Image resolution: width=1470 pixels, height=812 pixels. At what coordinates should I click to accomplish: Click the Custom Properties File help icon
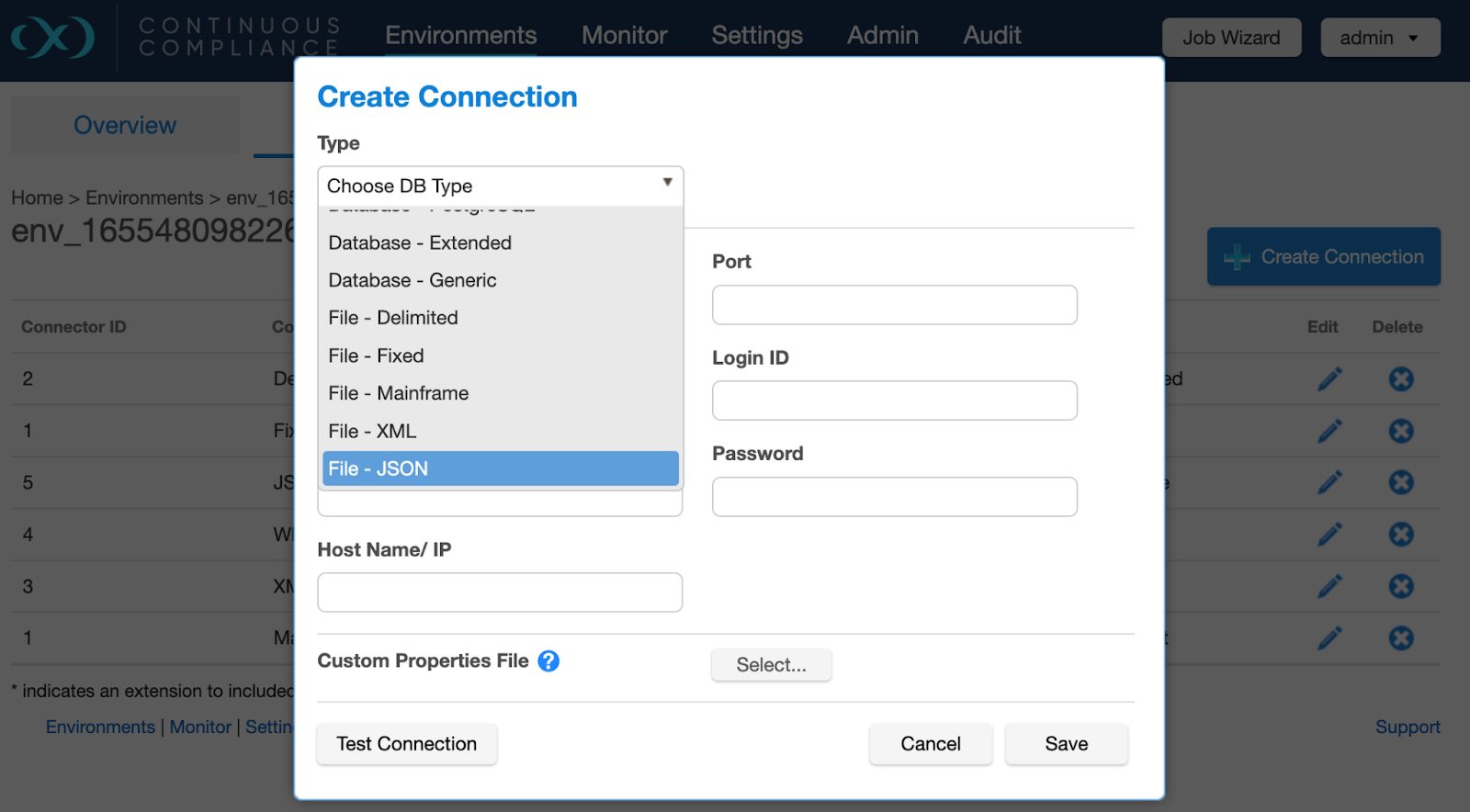548,661
